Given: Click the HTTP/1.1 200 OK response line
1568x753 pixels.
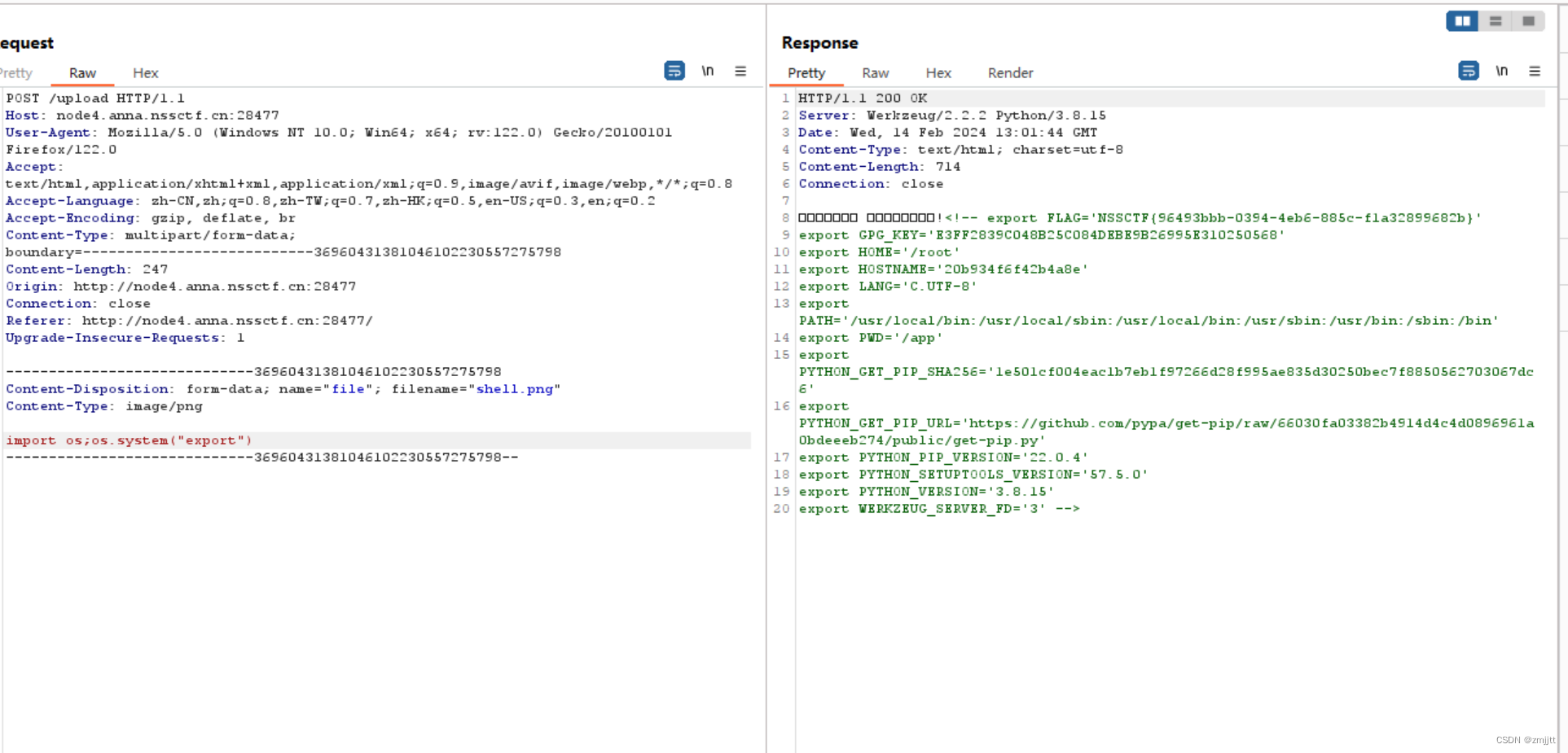Looking at the screenshot, I should (863, 99).
